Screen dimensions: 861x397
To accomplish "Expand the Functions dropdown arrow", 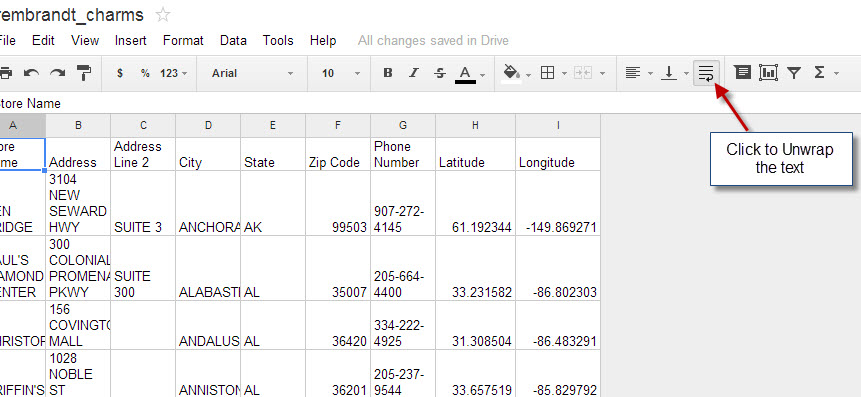I will 836,74.
